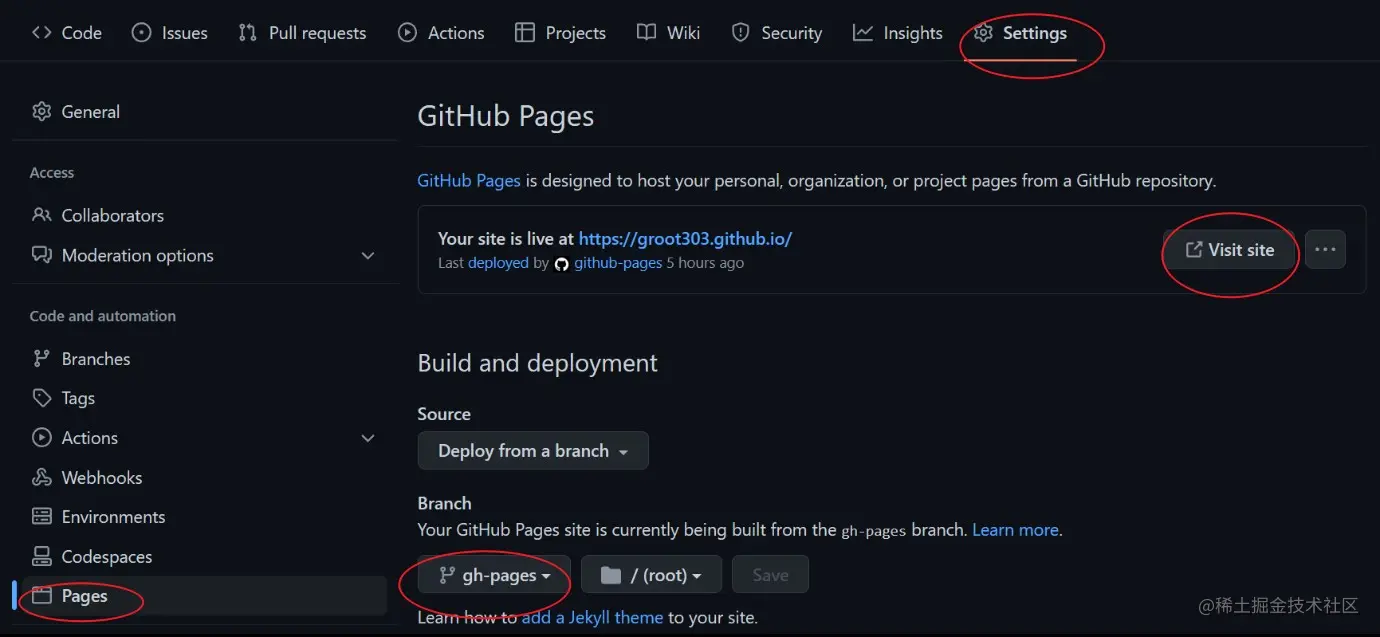Open the Wiki tab
Screen dimensions: 1380x637
point(668,33)
